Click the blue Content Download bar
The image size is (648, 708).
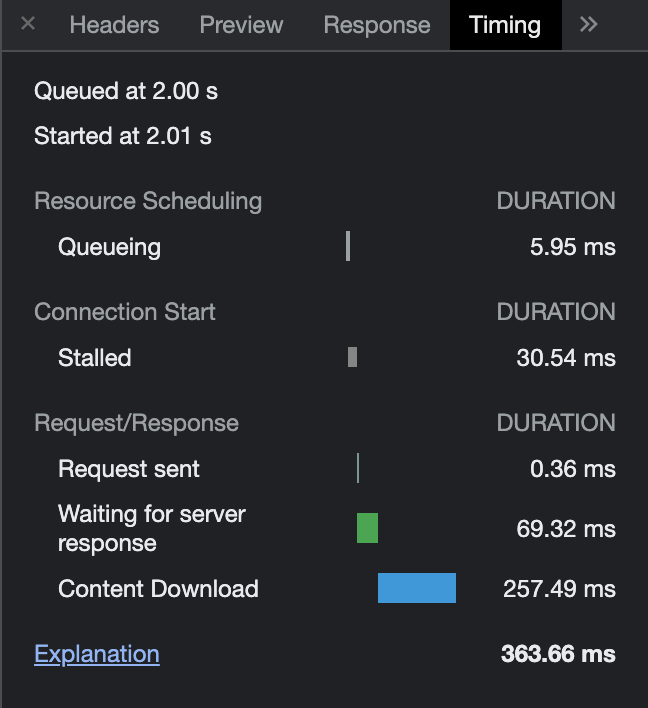pos(417,588)
